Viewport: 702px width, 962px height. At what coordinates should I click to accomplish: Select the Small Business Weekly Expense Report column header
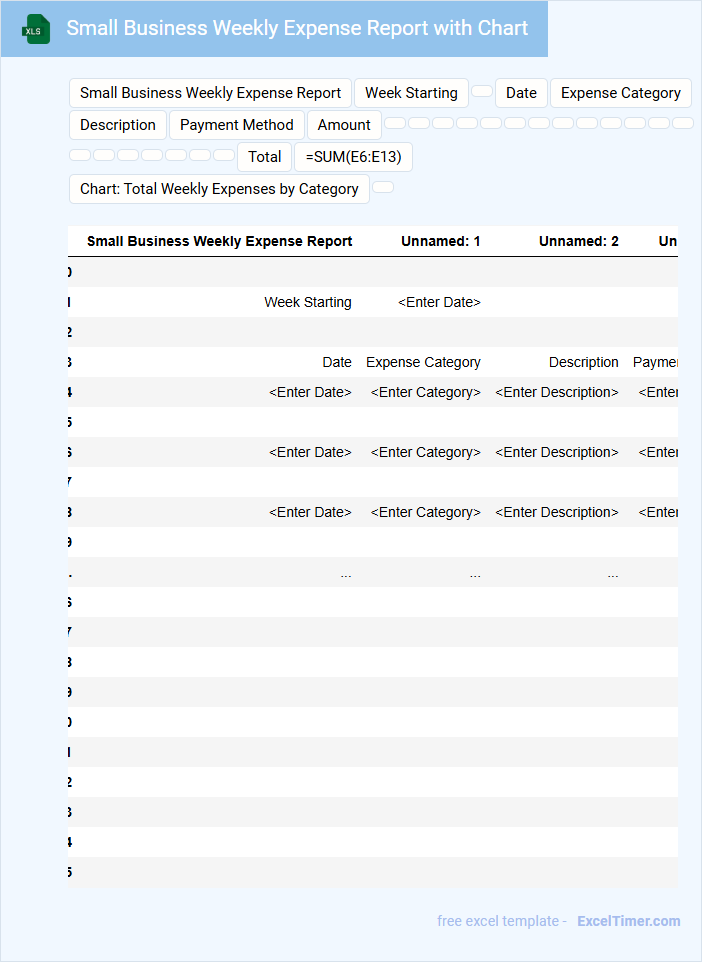point(219,241)
